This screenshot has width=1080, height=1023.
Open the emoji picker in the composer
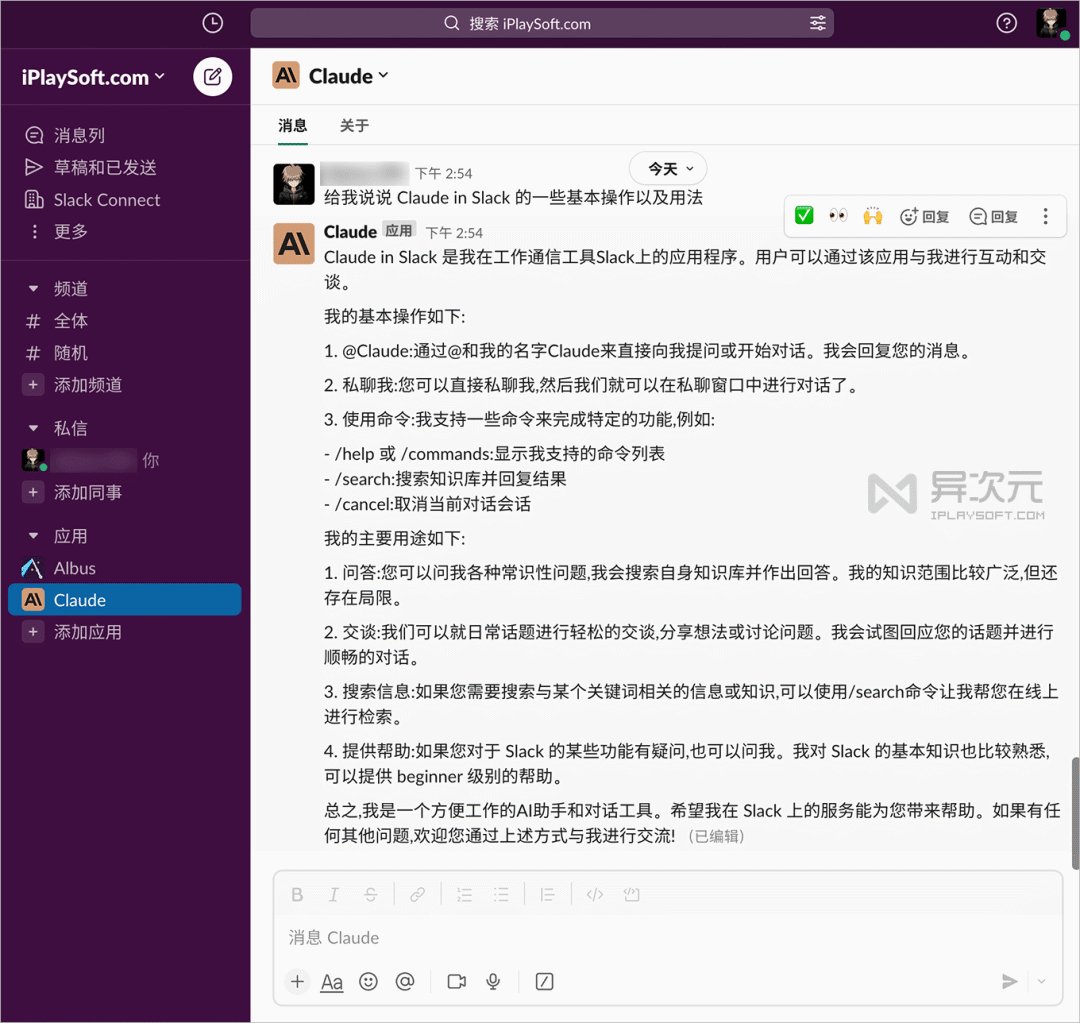tap(368, 981)
